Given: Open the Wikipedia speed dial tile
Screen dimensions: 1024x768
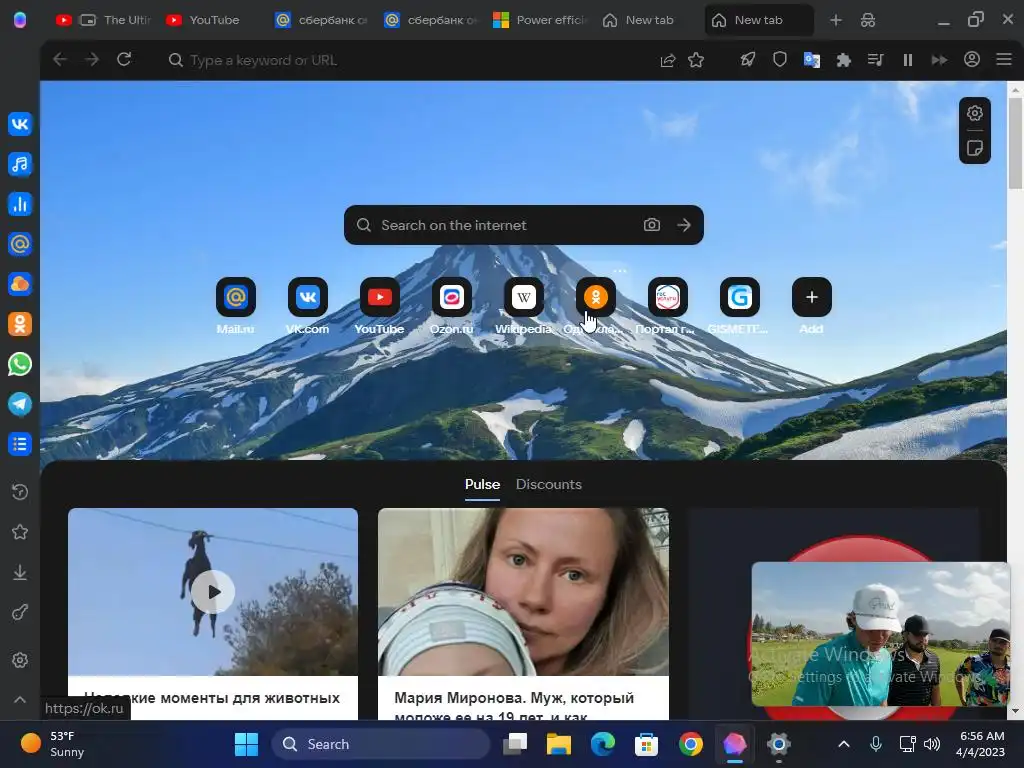Looking at the screenshot, I should click(x=524, y=297).
